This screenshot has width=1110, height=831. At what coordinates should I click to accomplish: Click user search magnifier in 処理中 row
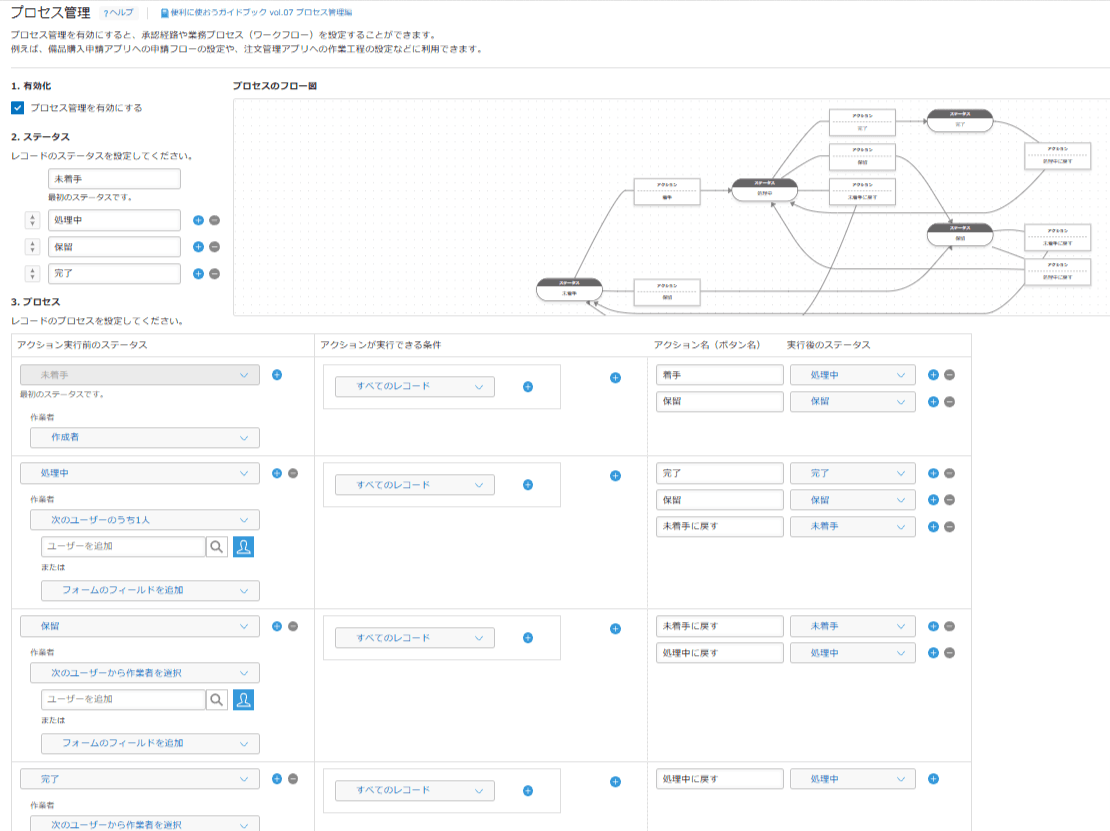point(217,546)
